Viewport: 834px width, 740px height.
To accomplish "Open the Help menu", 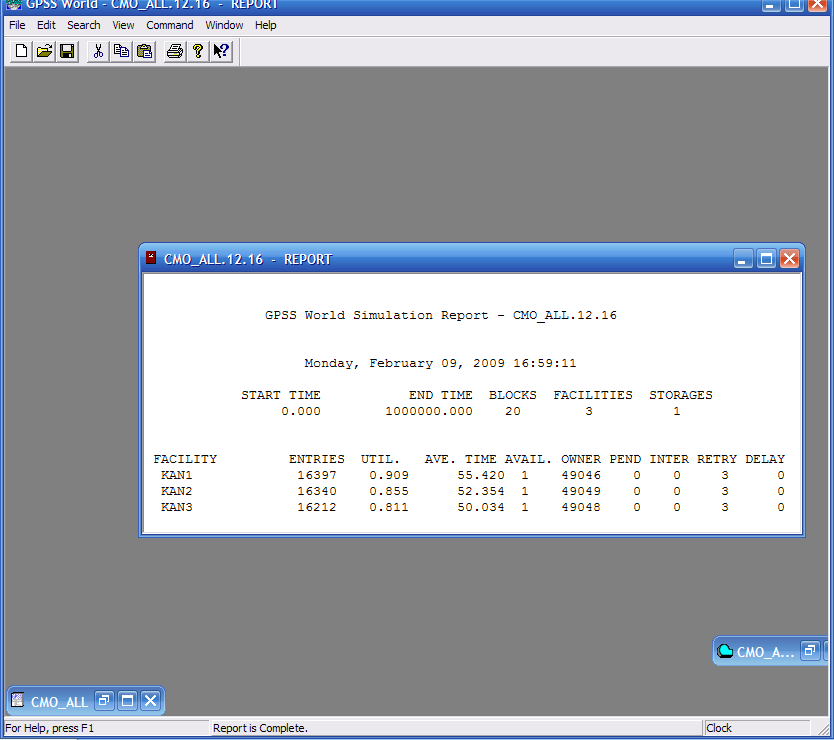I will (x=265, y=25).
